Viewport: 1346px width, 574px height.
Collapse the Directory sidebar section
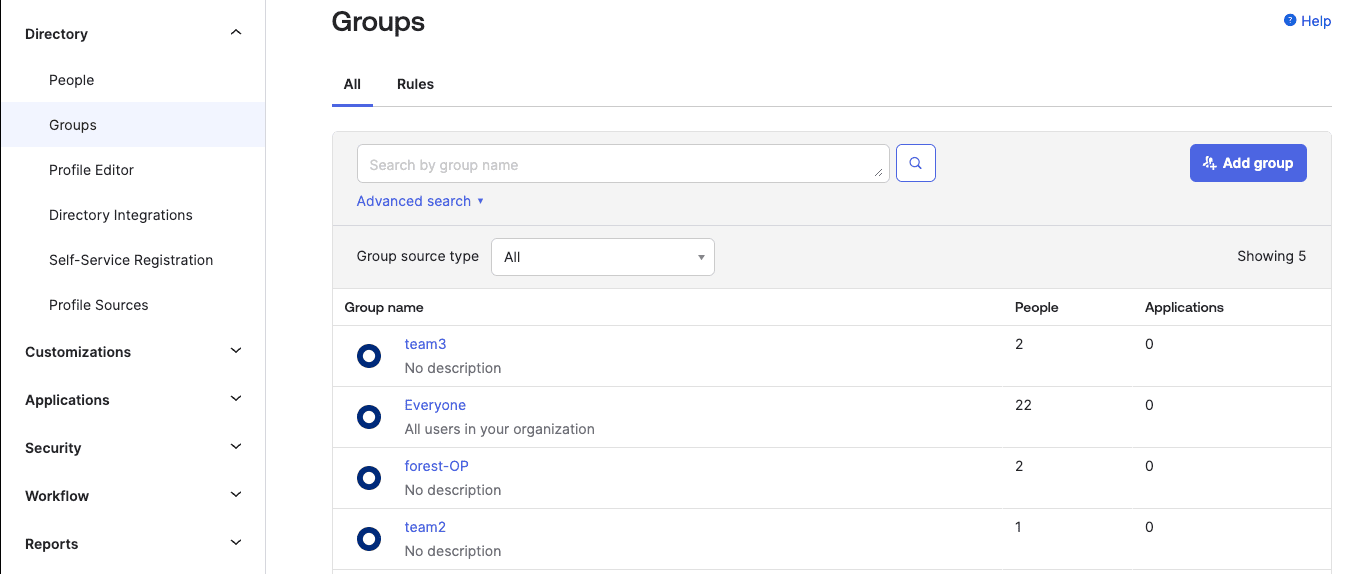236,33
